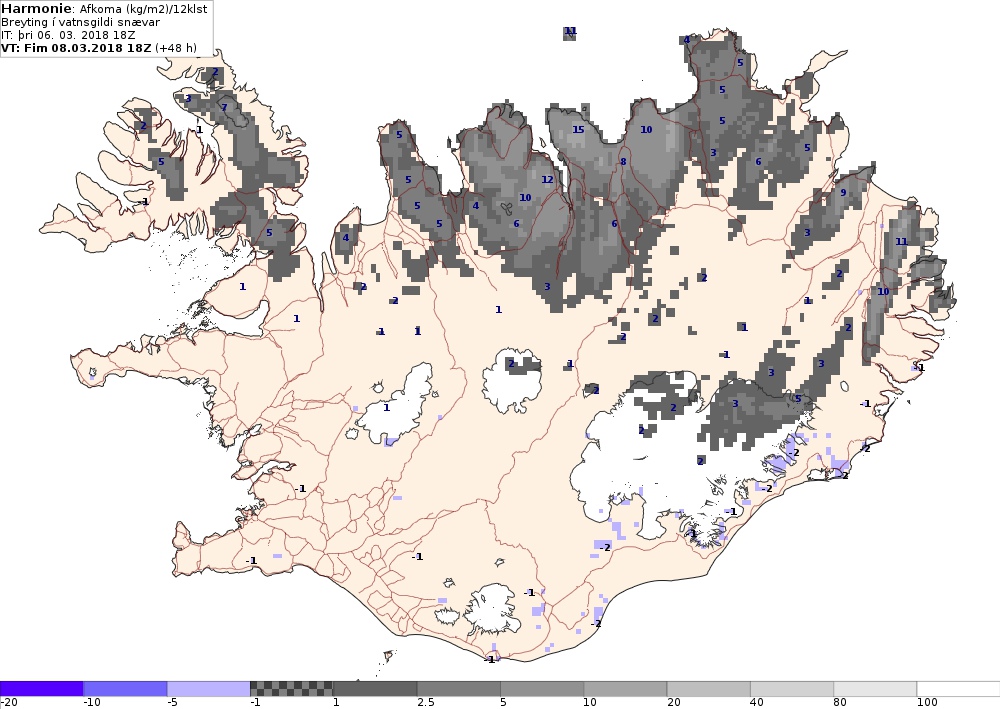Click the '8' value on the map
Screen dimensions: 1000x709
coord(623,161)
